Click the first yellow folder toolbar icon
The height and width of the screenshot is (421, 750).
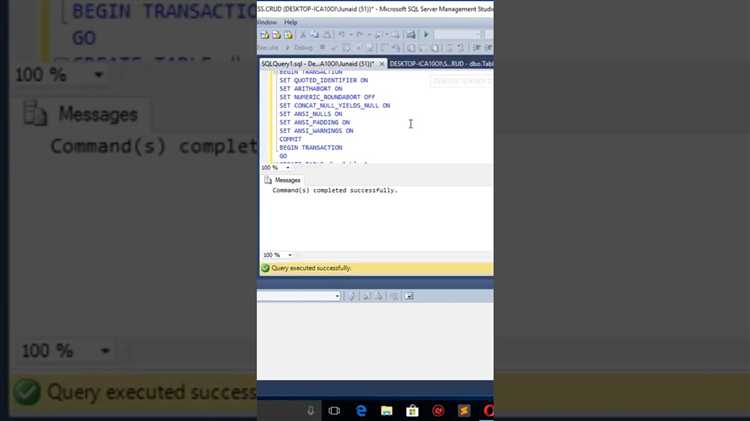265,35
